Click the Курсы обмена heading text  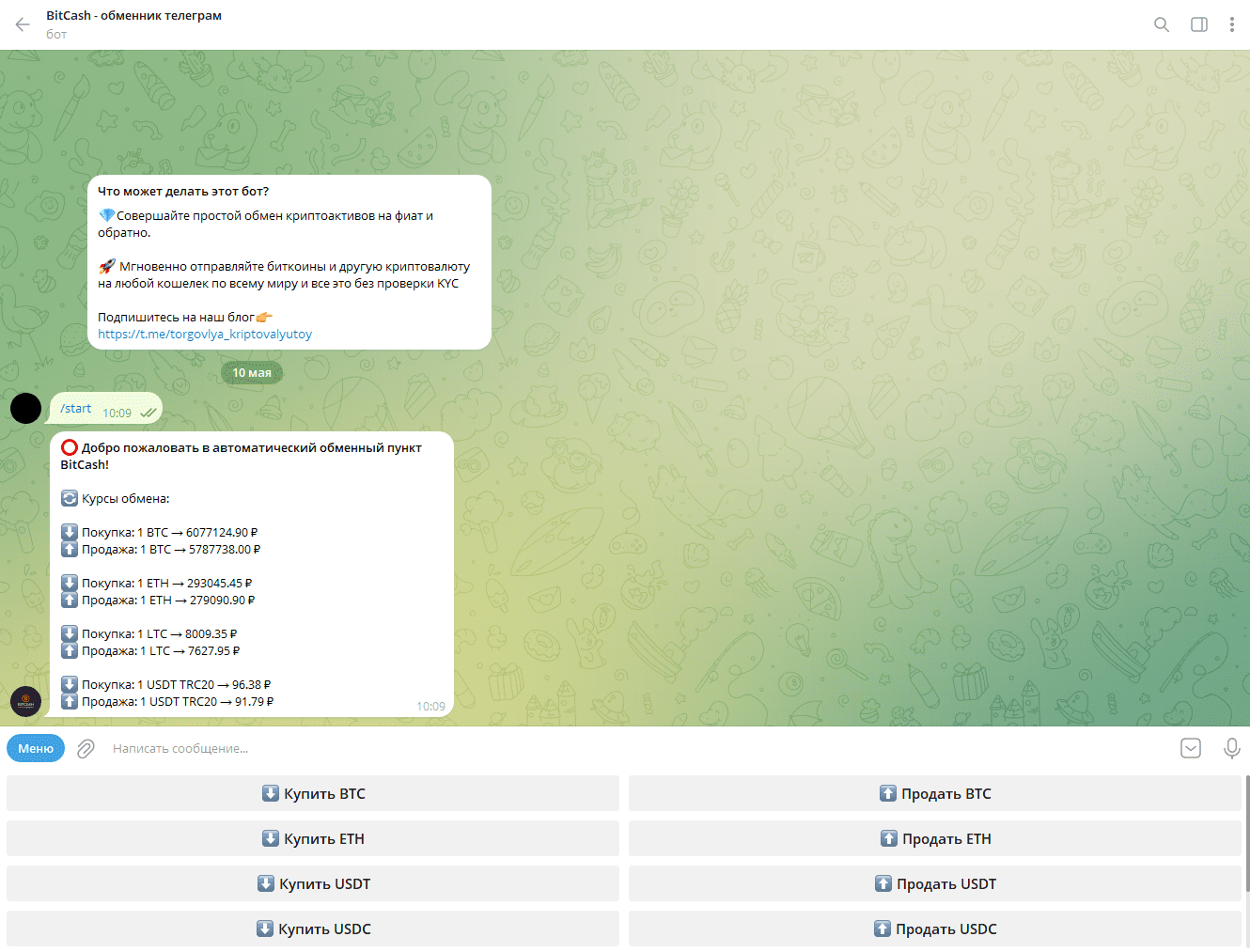(125, 498)
